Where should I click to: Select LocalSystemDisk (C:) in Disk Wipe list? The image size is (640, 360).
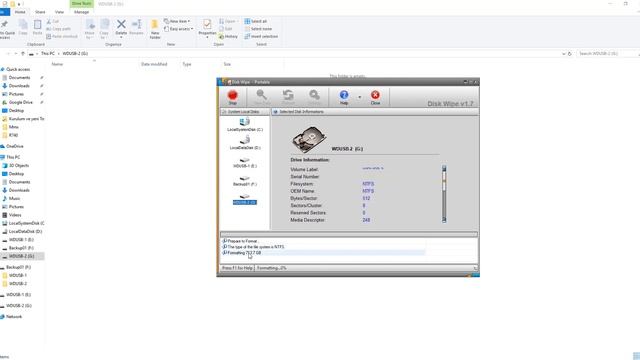click(x=245, y=125)
